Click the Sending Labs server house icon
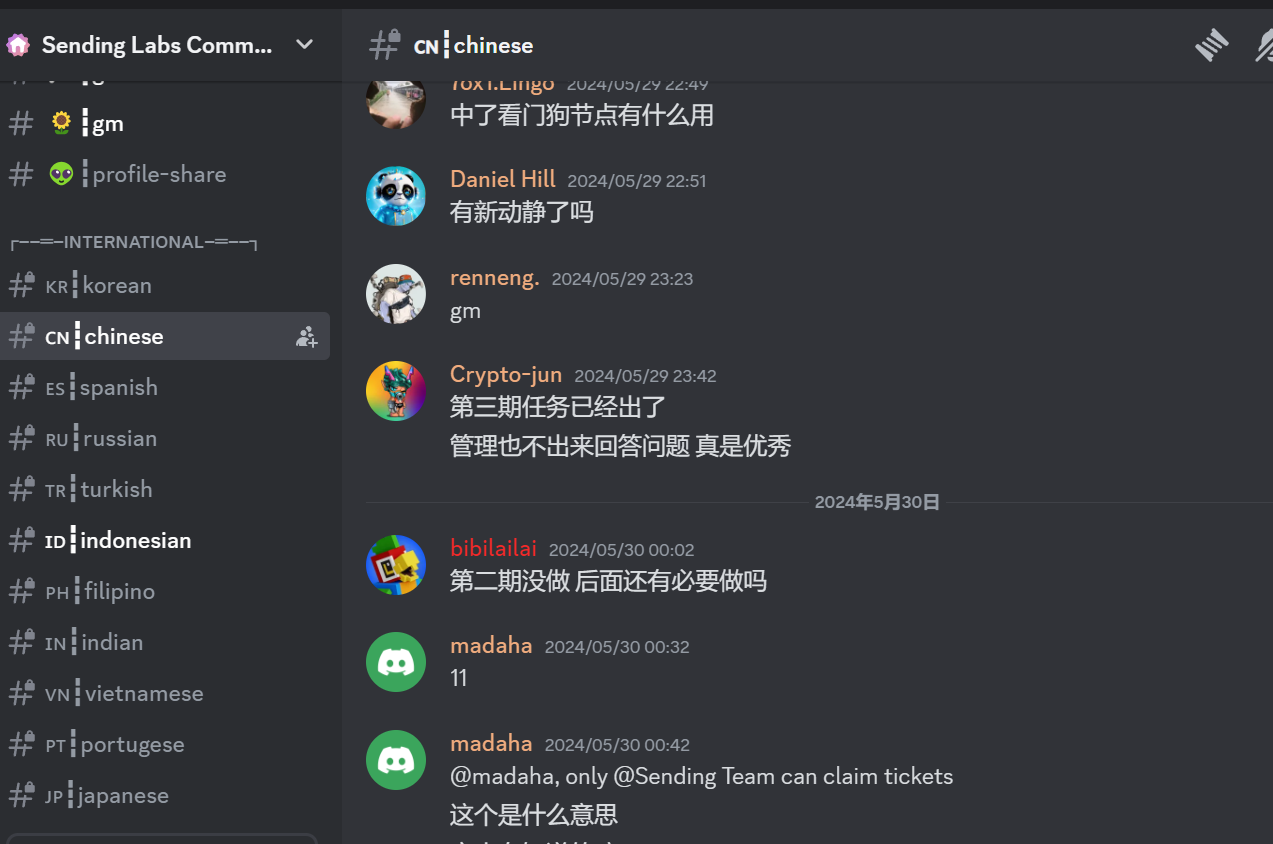Viewport: 1273px width, 844px height. click(18, 45)
